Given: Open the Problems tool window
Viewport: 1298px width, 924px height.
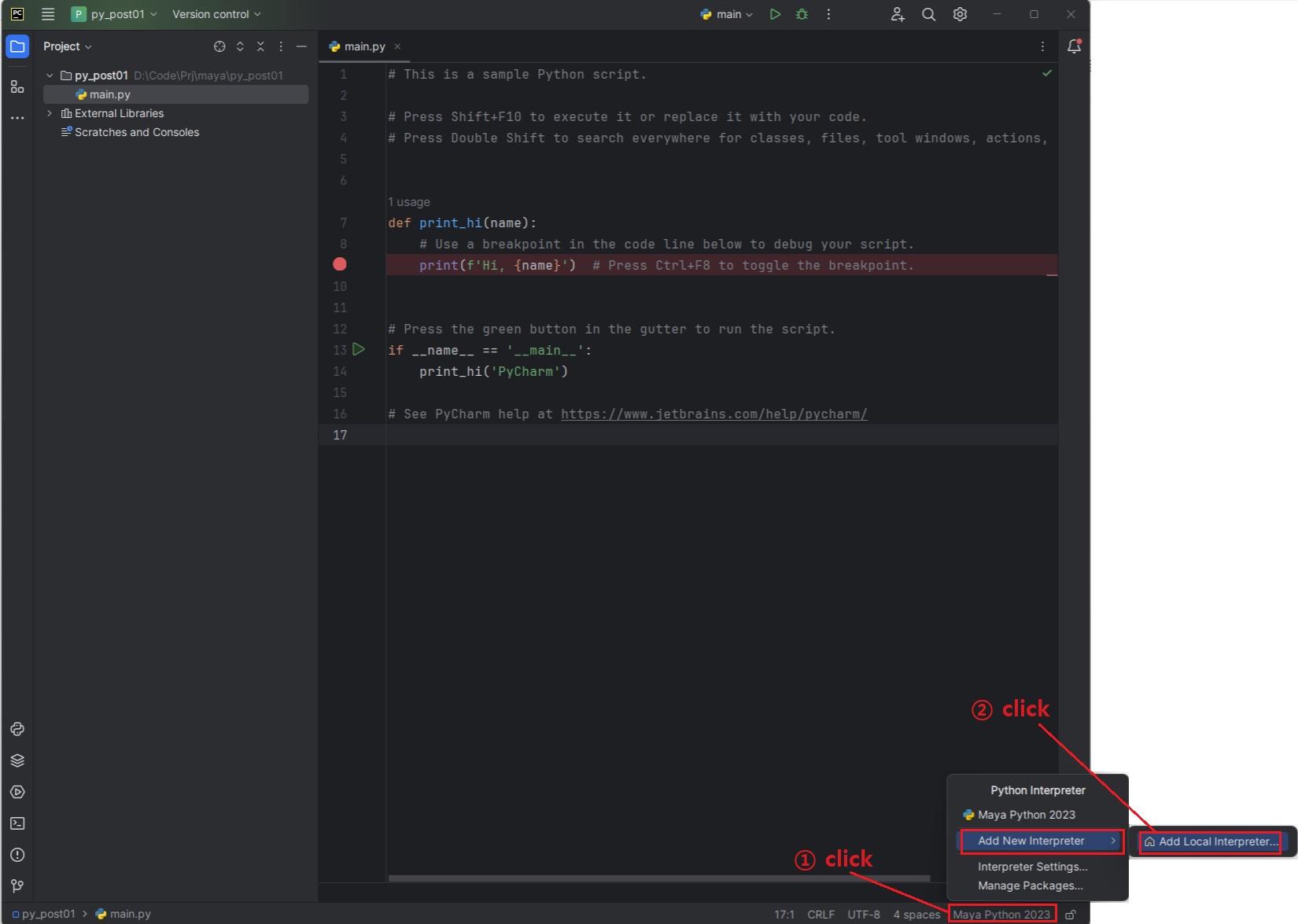Looking at the screenshot, I should [17, 855].
